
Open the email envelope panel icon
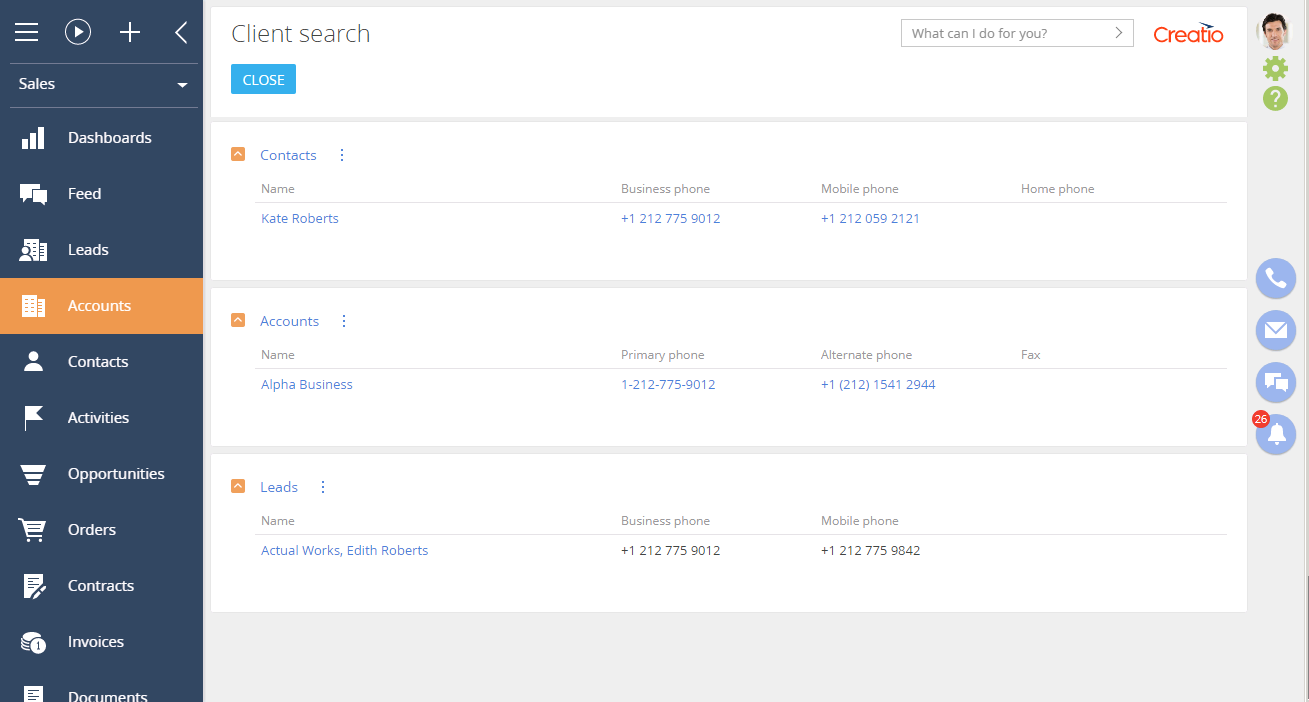[1275, 330]
